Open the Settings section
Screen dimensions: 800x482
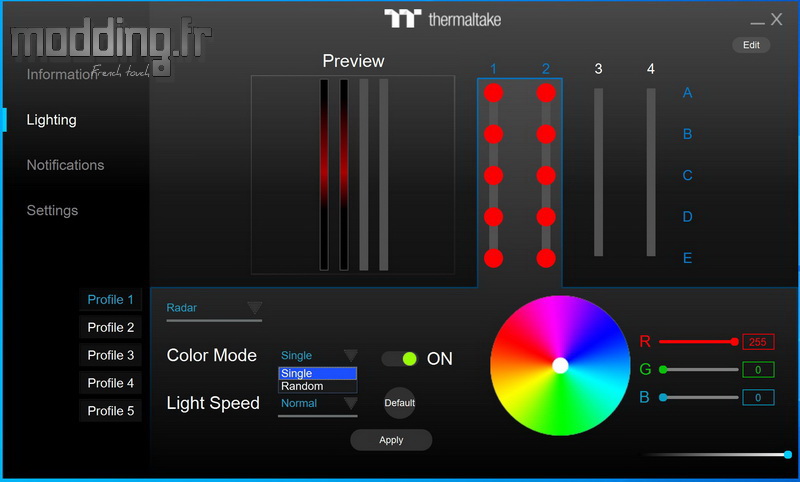[52, 211]
